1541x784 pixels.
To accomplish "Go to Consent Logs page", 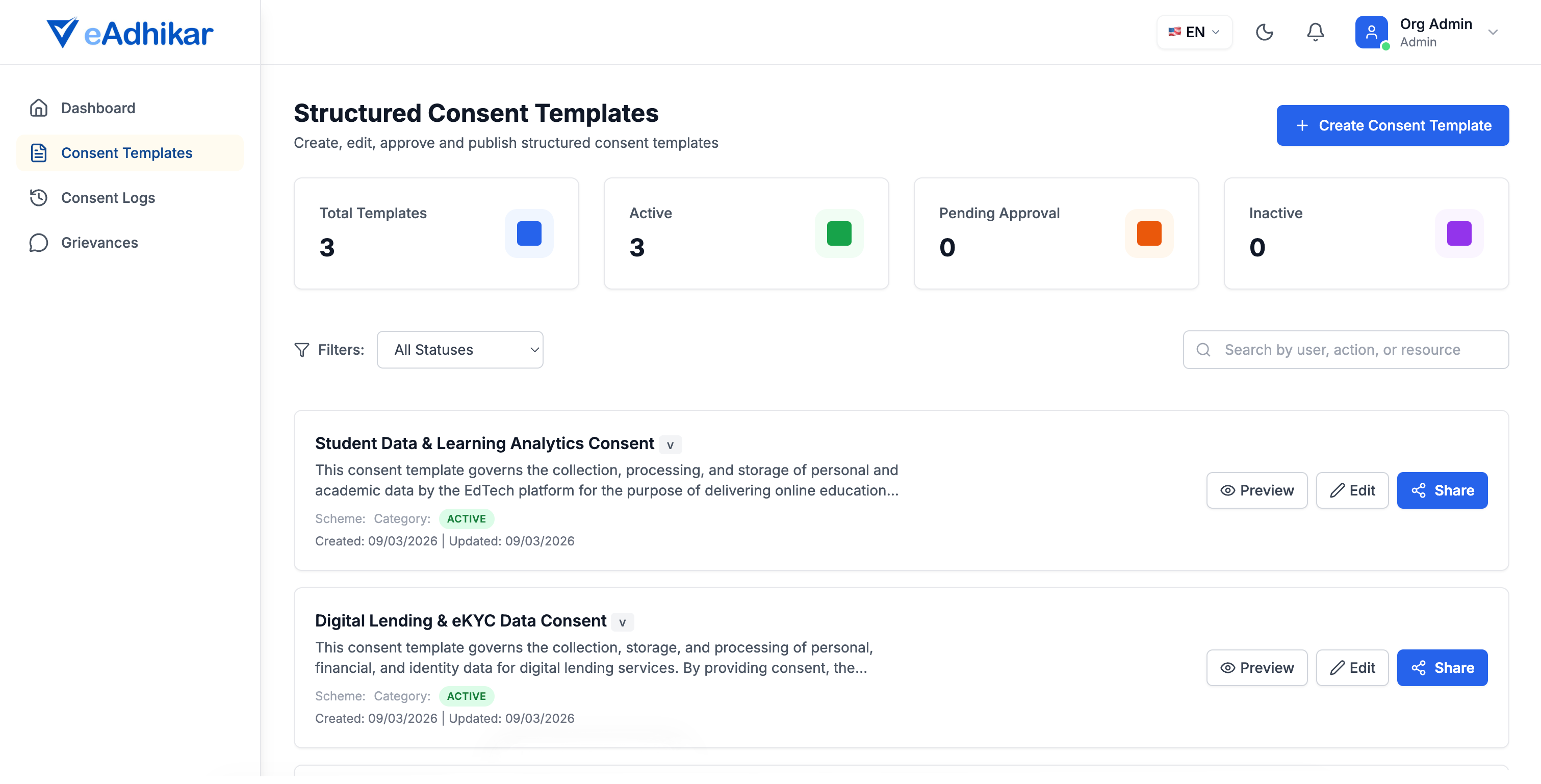I will coord(108,197).
